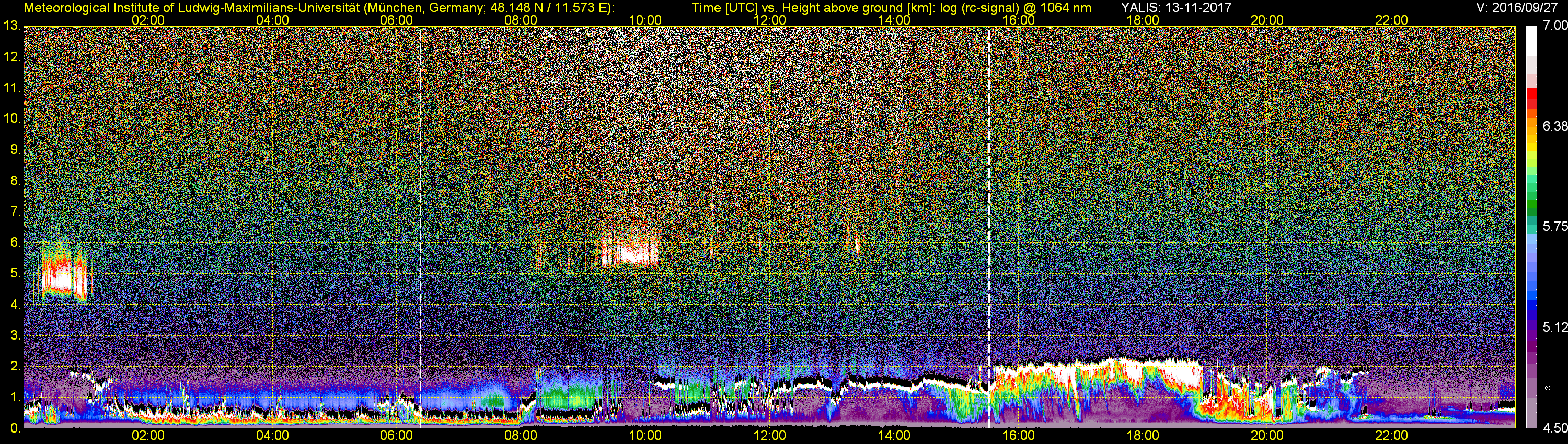Pick the white top band of the colorbar

(x=1531, y=42)
